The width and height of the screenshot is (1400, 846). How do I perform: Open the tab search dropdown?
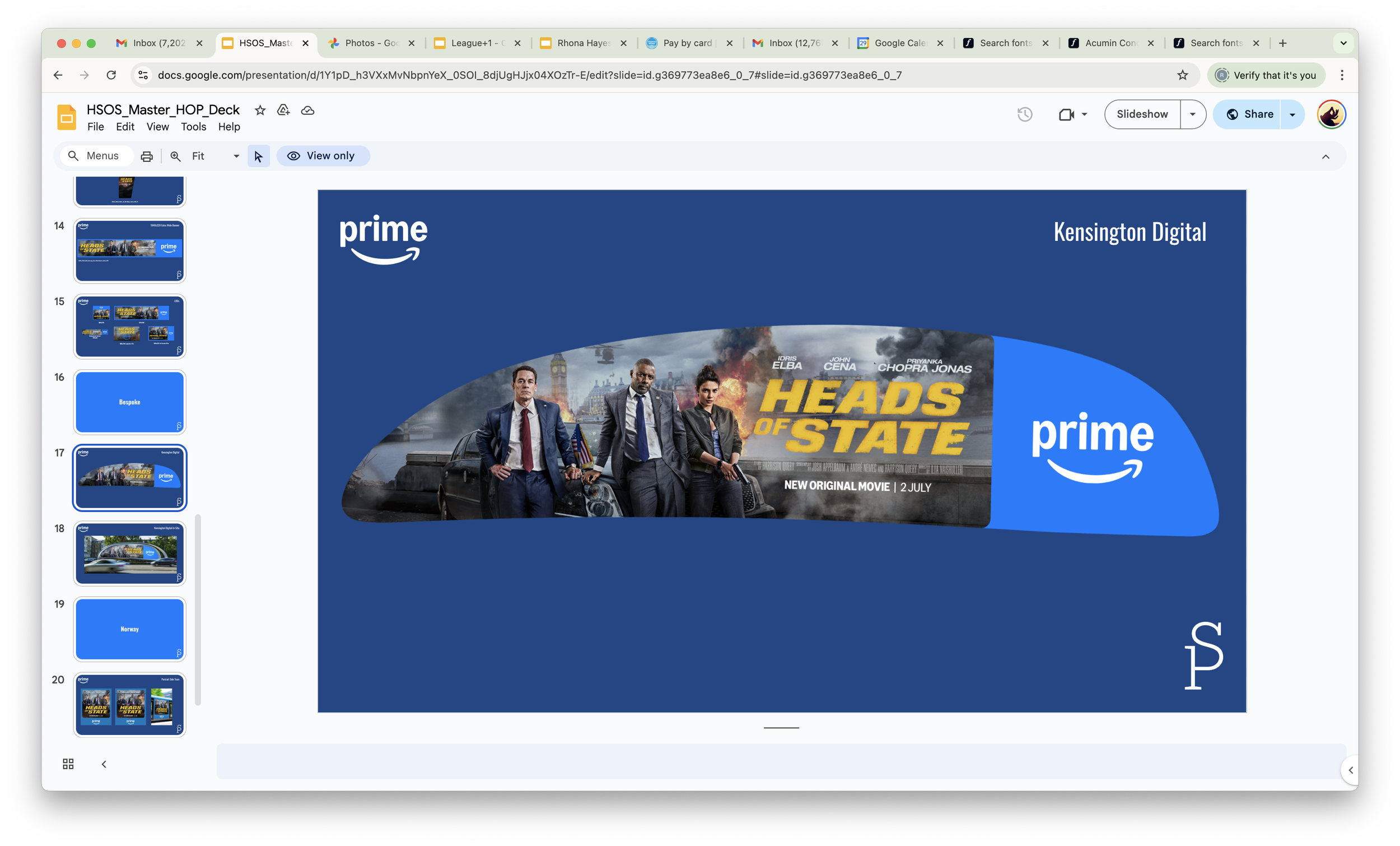(1343, 43)
